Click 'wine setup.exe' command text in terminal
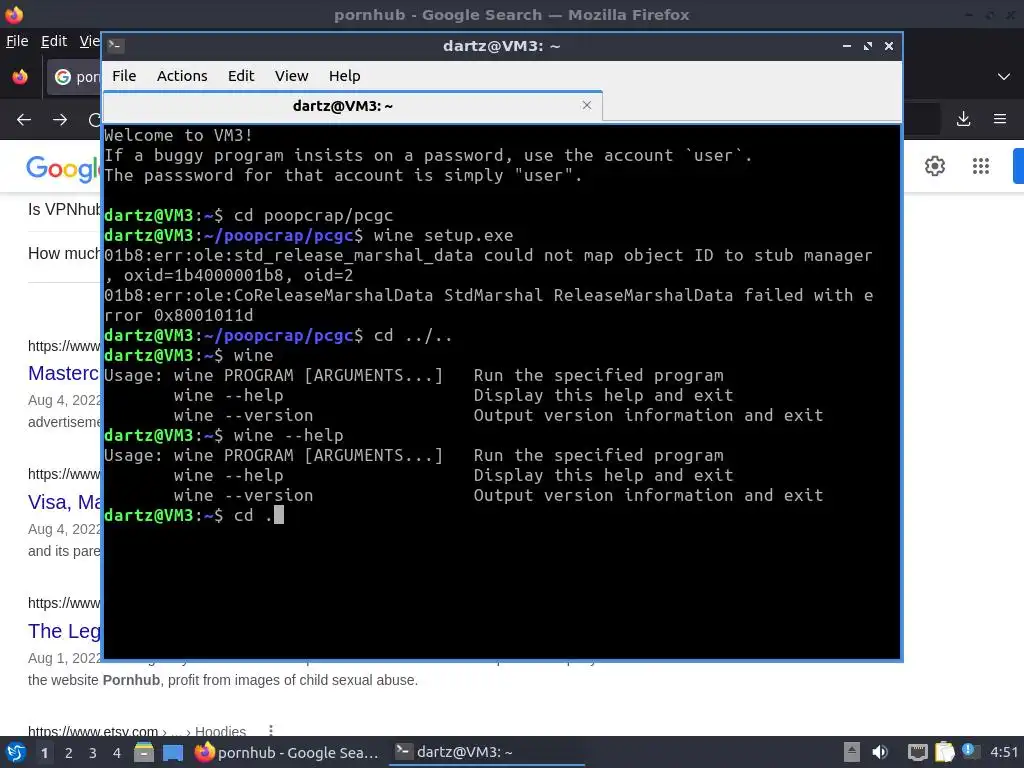This screenshot has height=768, width=1024. tap(443, 235)
